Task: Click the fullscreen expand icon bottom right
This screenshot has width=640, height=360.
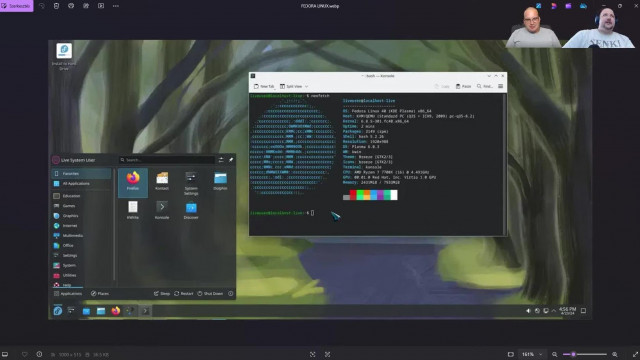Action: coord(635,354)
